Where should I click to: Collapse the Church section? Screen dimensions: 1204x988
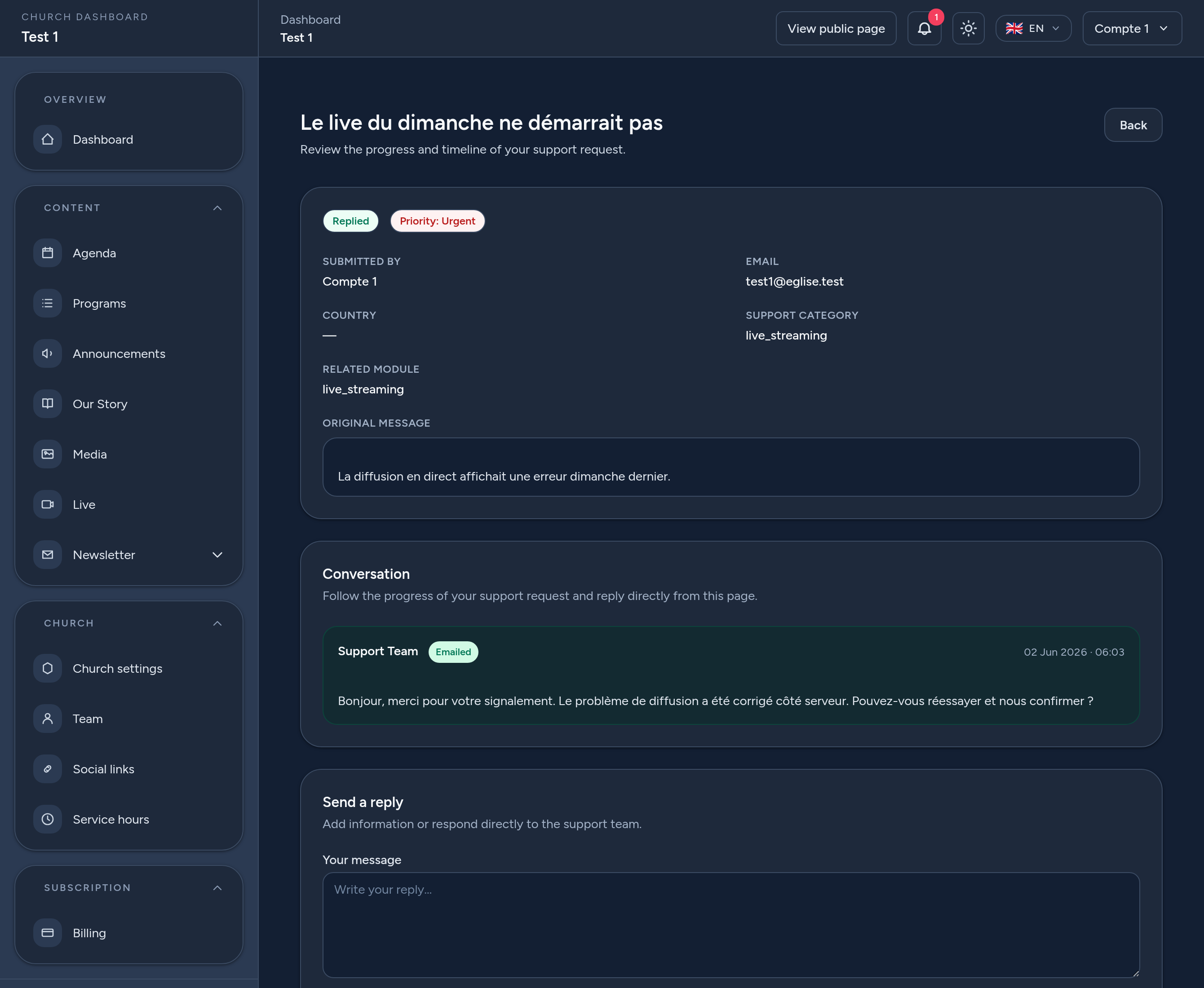point(217,624)
